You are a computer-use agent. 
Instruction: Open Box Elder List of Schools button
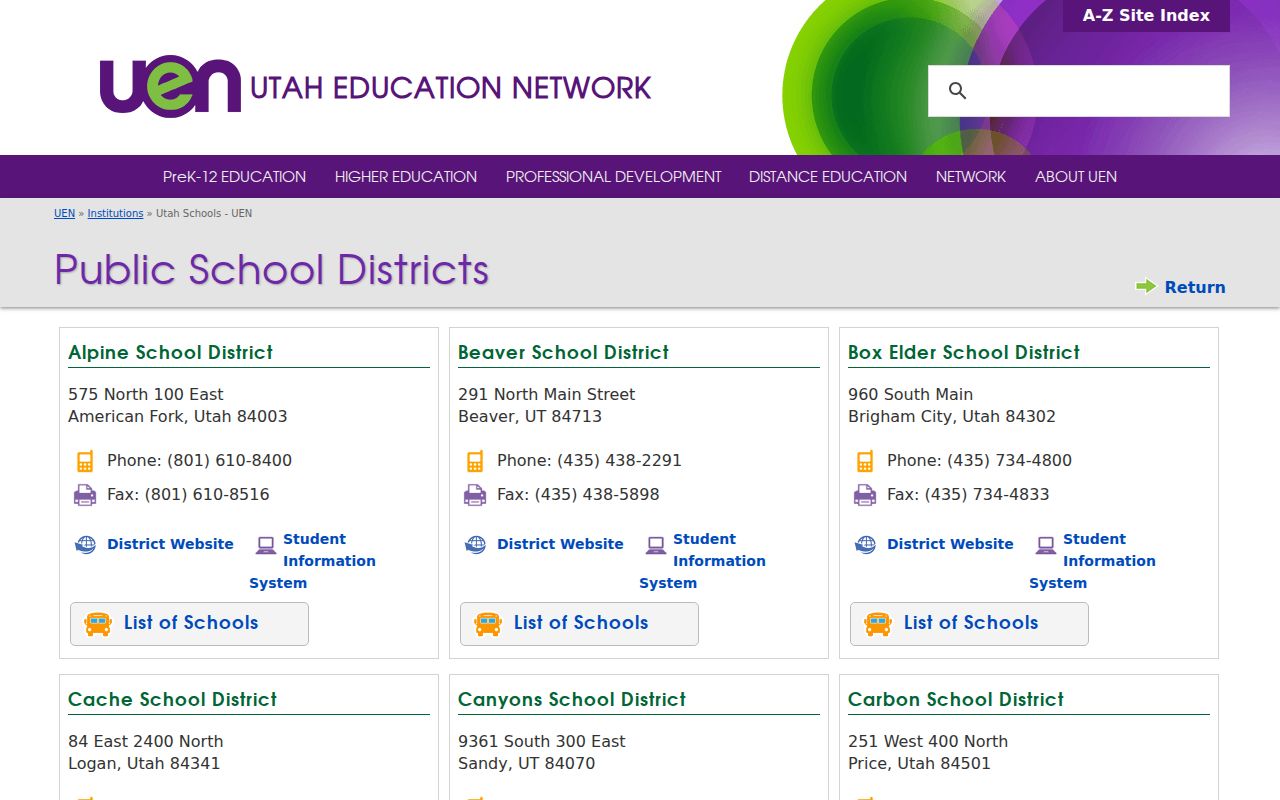(969, 624)
